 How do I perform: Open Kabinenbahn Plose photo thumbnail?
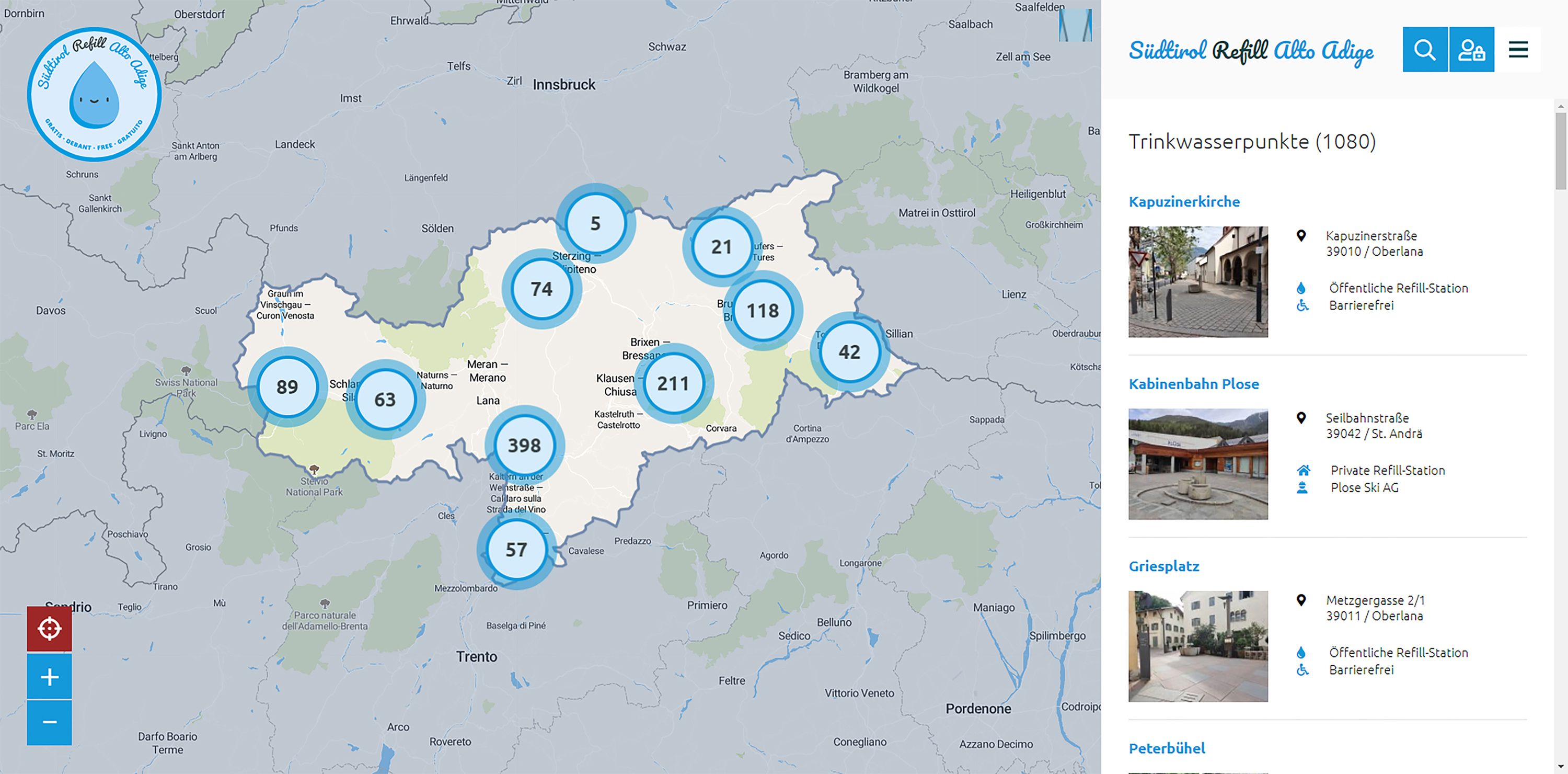coord(1198,464)
